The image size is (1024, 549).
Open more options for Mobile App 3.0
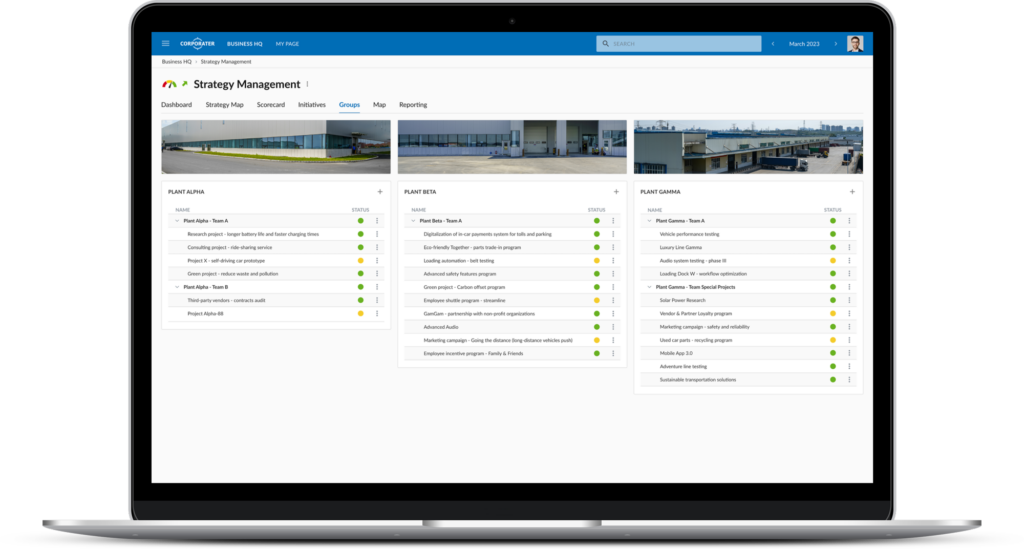[849, 353]
